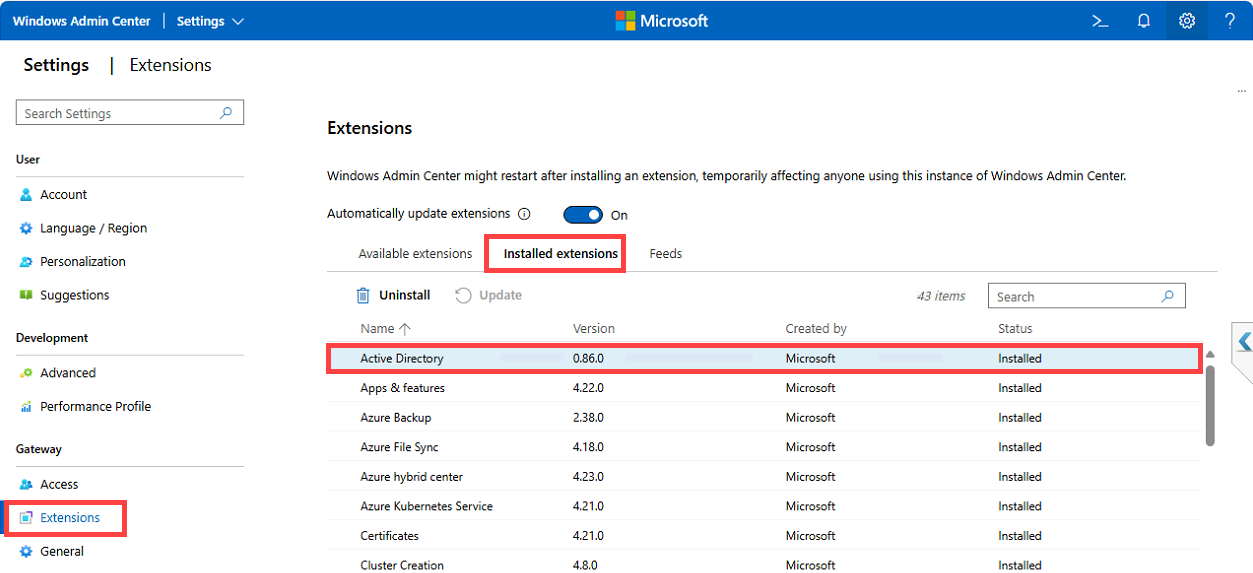
Task: Click the Microsoft logo
Action: [661, 21]
